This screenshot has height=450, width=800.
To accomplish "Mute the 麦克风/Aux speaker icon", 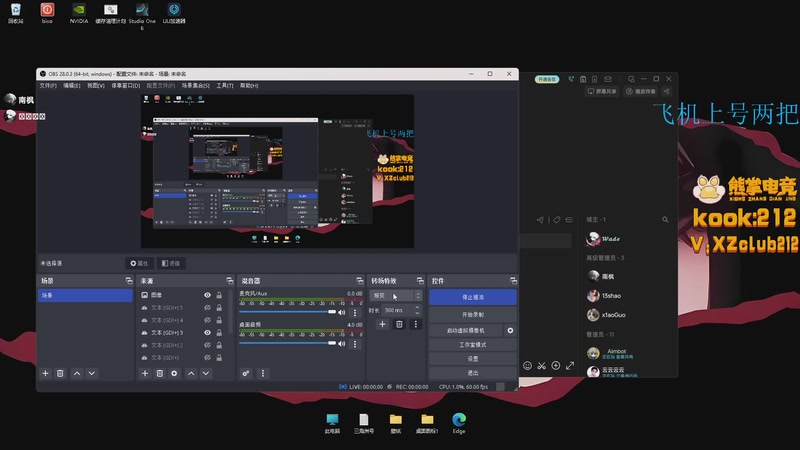I will pos(342,312).
